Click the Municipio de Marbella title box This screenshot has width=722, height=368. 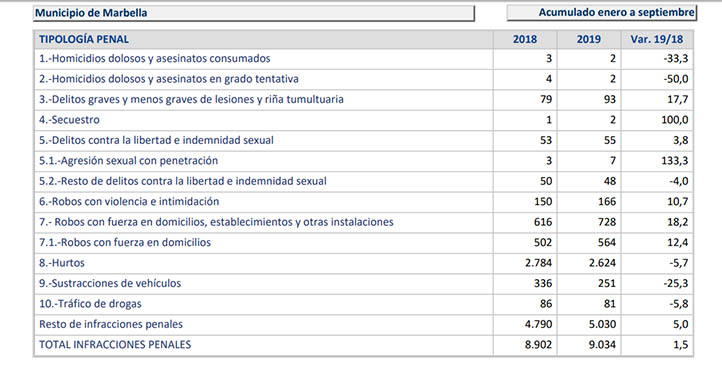pos(253,13)
